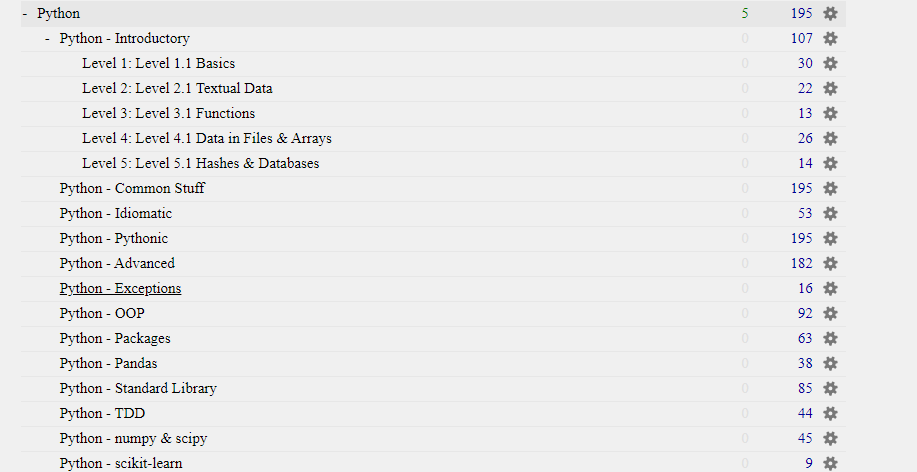Open gear options for Python deck
Screen dimensions: 917x472
click(830, 13)
